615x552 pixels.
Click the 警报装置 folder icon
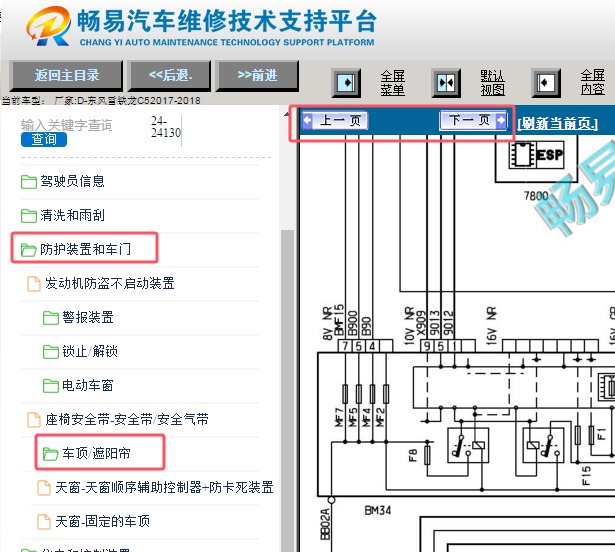point(51,317)
